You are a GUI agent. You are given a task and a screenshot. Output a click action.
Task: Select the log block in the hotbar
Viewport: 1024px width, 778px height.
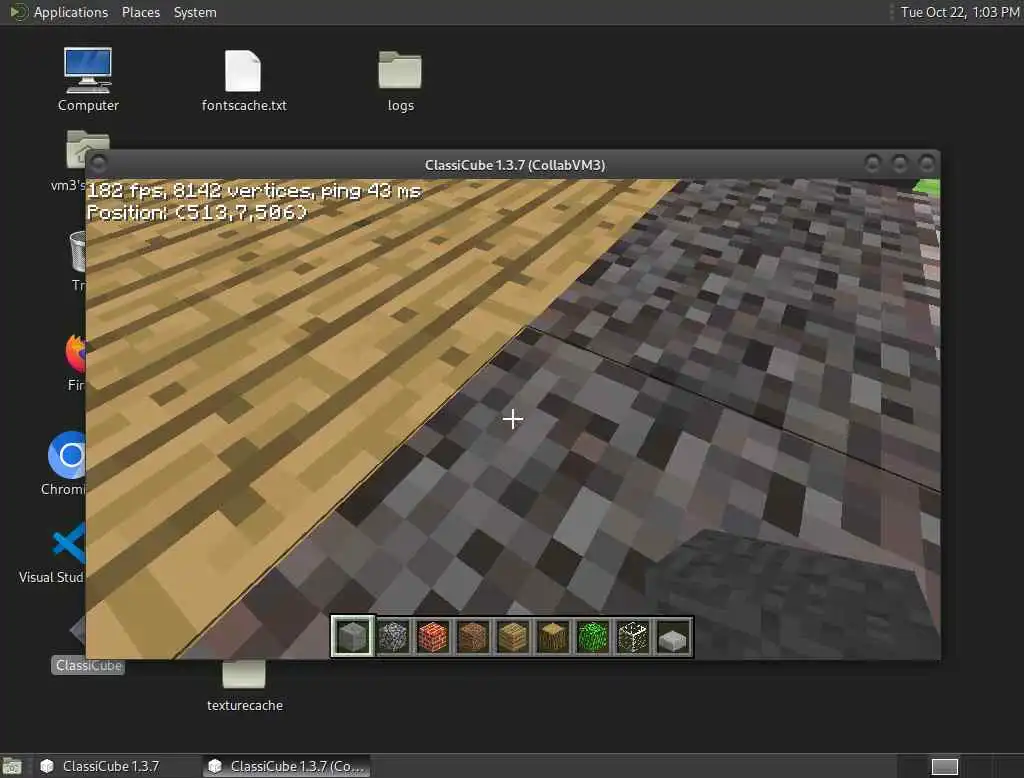(552, 636)
